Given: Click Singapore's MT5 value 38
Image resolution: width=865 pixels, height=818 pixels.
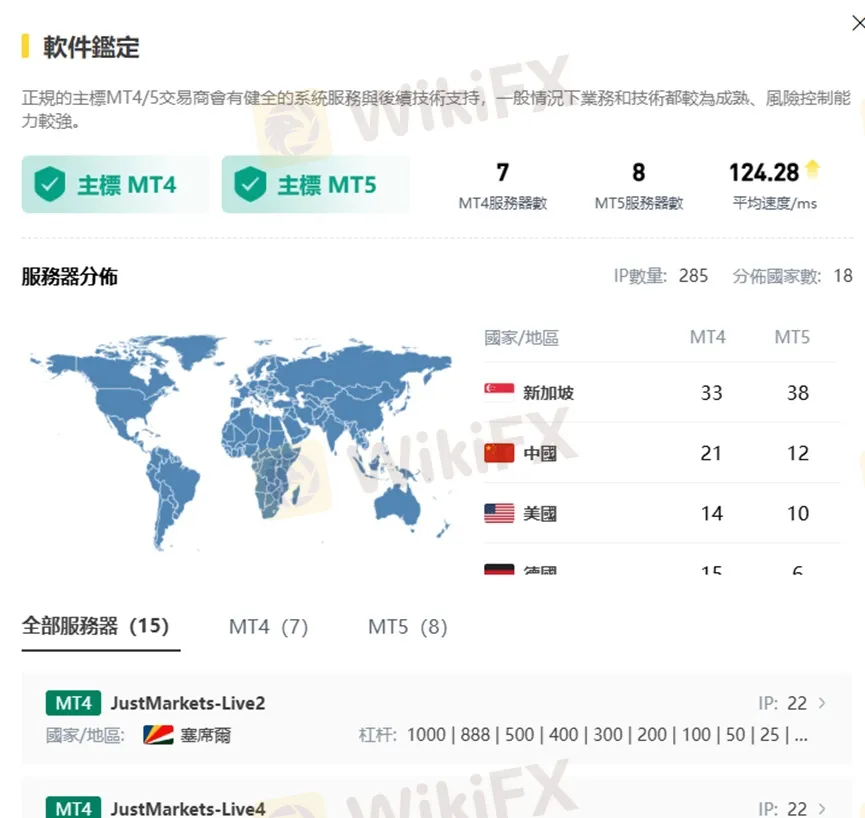Looking at the screenshot, I should 798,393.
